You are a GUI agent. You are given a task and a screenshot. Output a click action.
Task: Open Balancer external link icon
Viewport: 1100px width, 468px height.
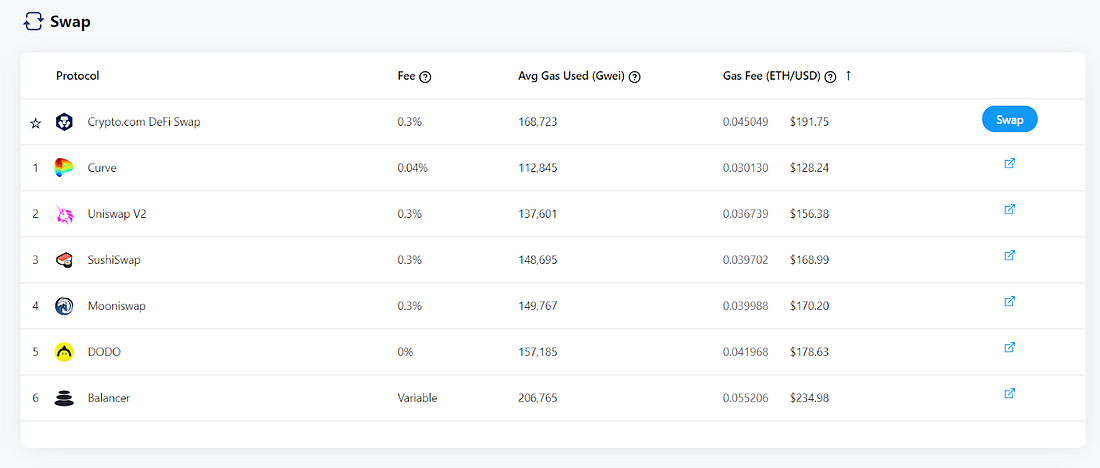1010,394
